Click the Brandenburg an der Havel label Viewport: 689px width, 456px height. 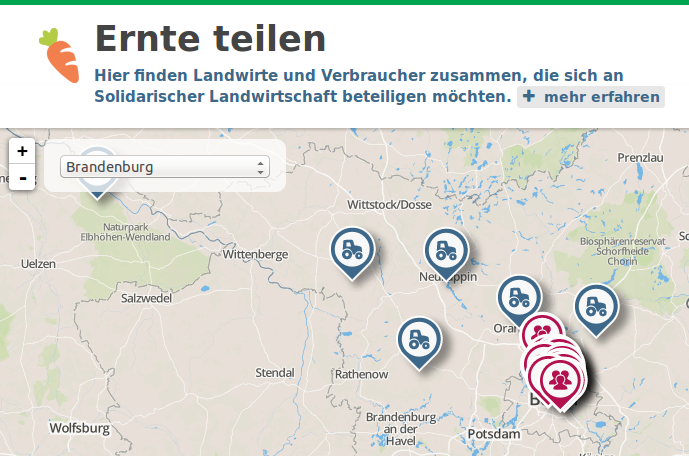coord(401,429)
